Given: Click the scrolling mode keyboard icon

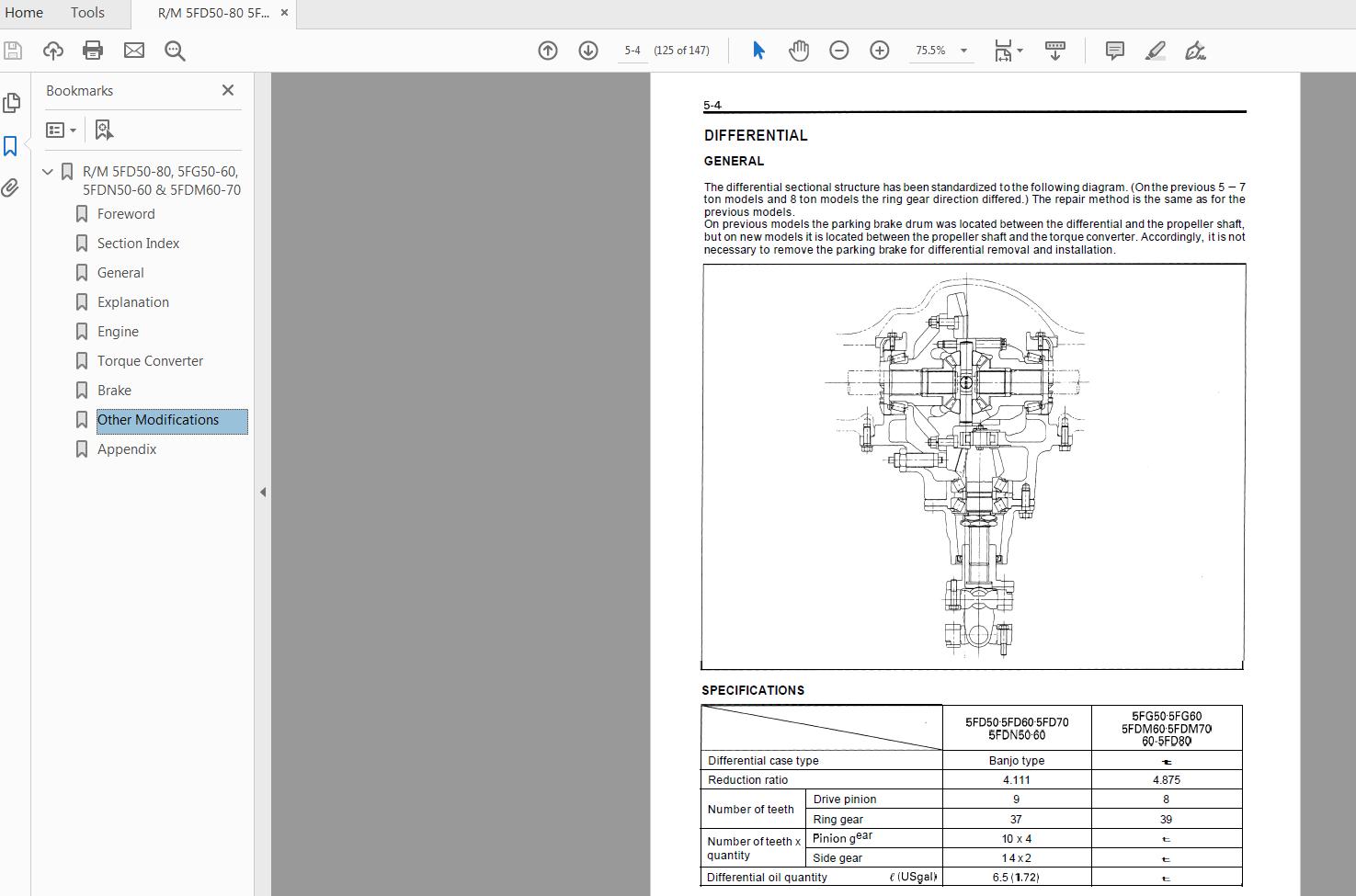Looking at the screenshot, I should pos(1055,51).
